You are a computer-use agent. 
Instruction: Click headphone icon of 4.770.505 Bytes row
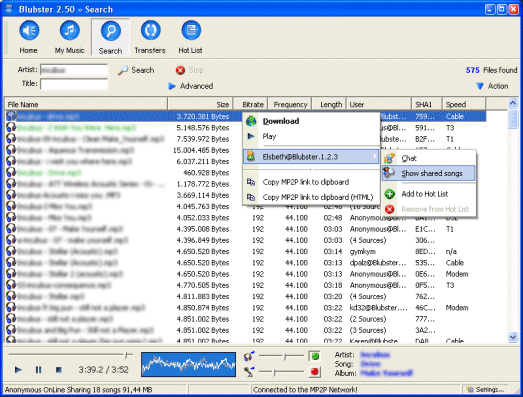(x=11, y=285)
